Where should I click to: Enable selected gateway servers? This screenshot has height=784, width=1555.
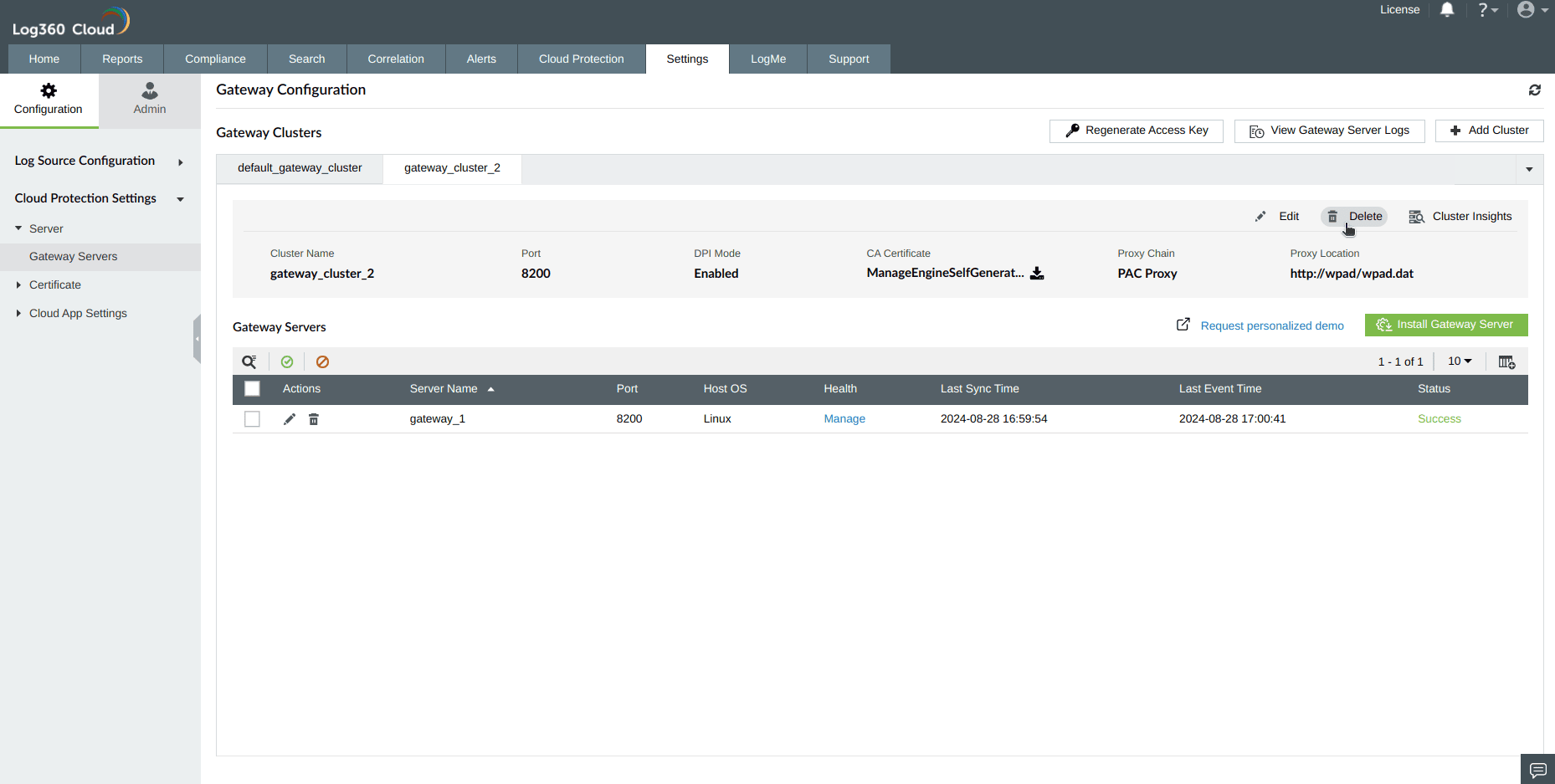[287, 362]
